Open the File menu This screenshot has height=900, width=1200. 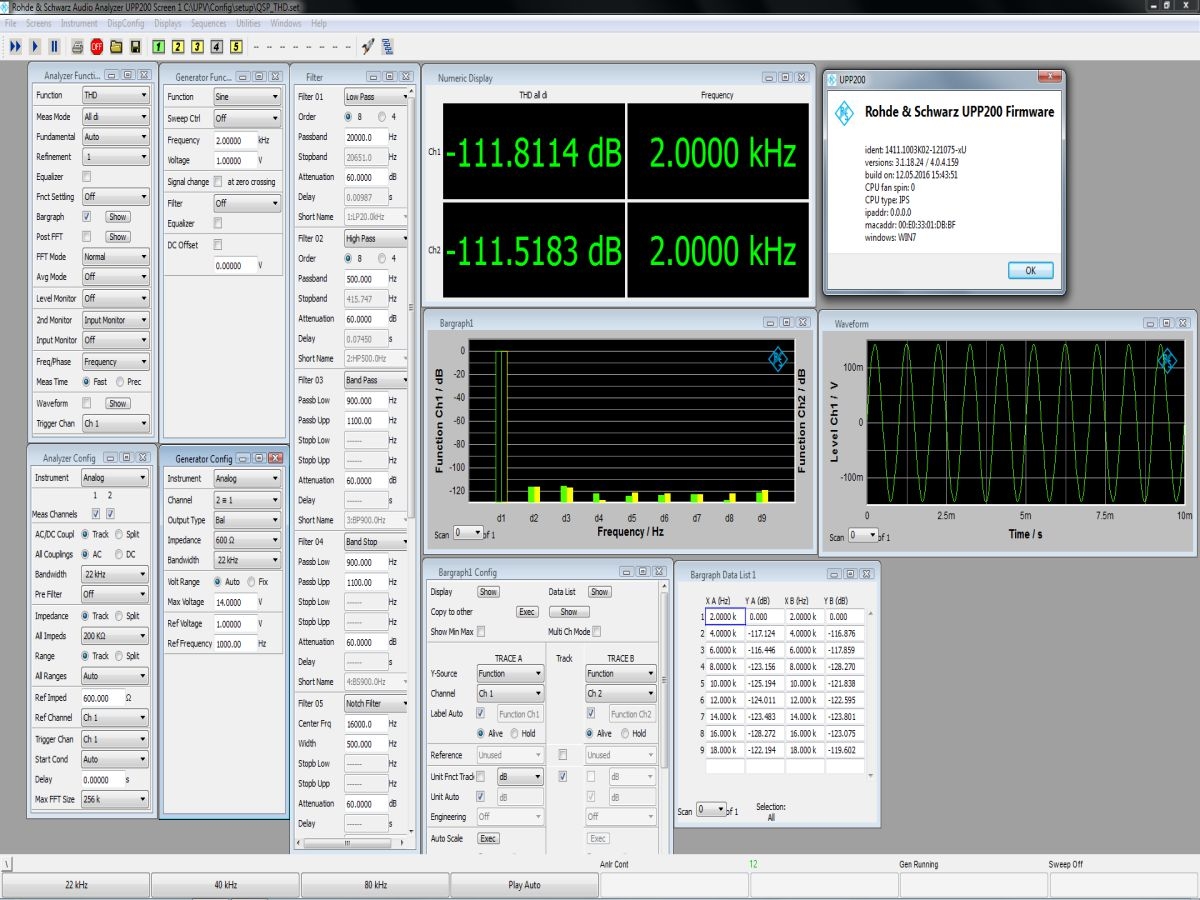pyautogui.click(x=10, y=22)
